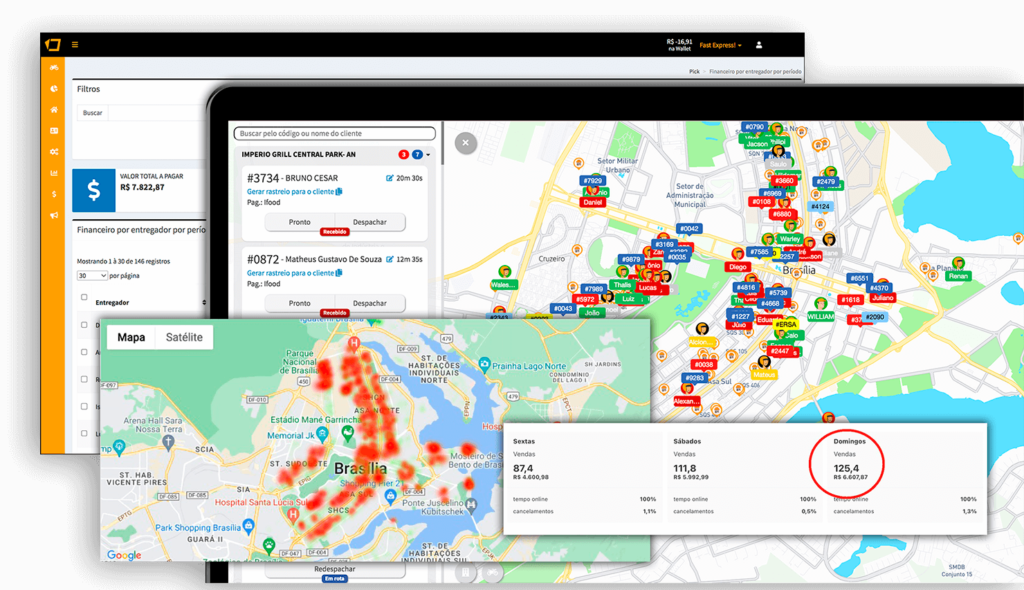Screen dimensions: 1024x590
Task: Expand the Imperio Grill Central Park dropdown arrow
Action: (428, 155)
